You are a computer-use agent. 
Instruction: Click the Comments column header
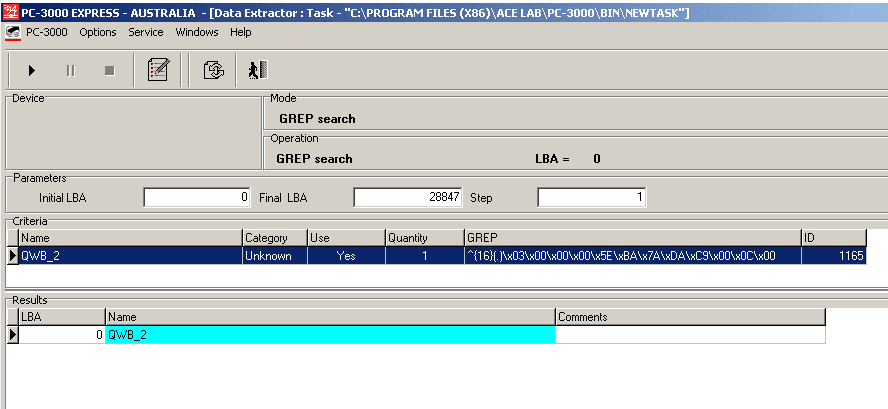(690, 317)
